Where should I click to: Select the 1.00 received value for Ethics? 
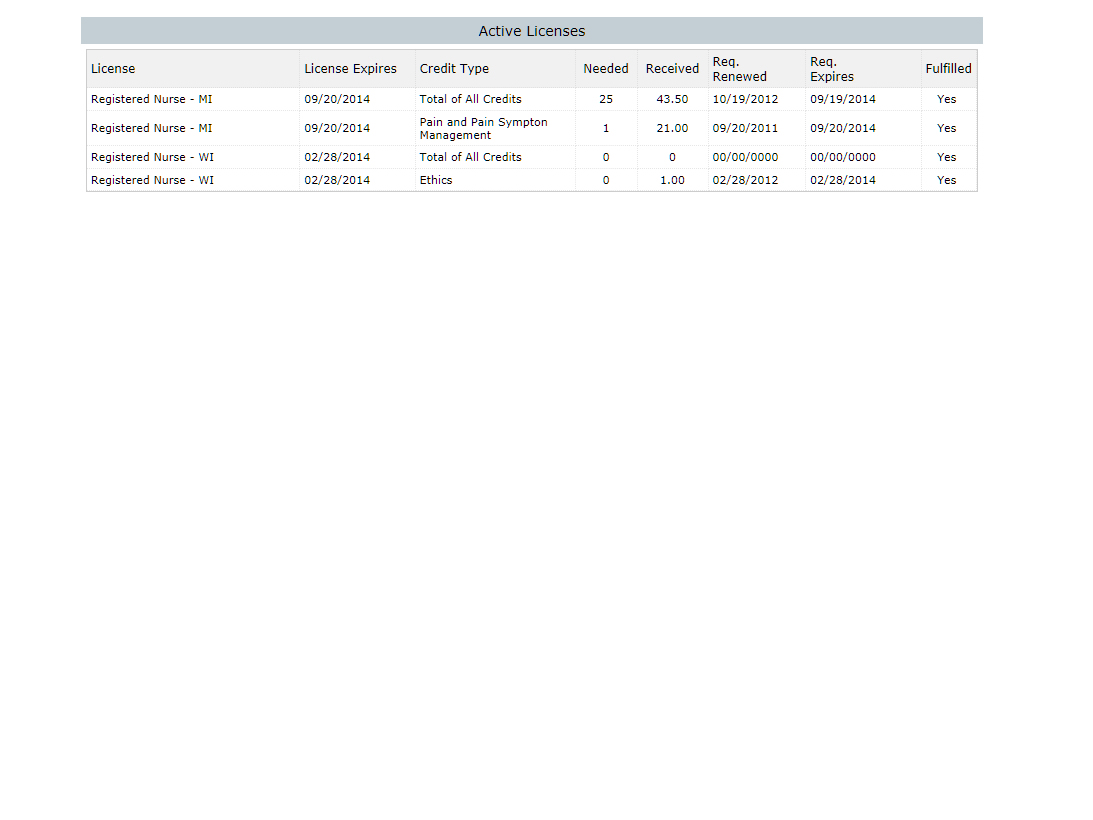point(672,180)
